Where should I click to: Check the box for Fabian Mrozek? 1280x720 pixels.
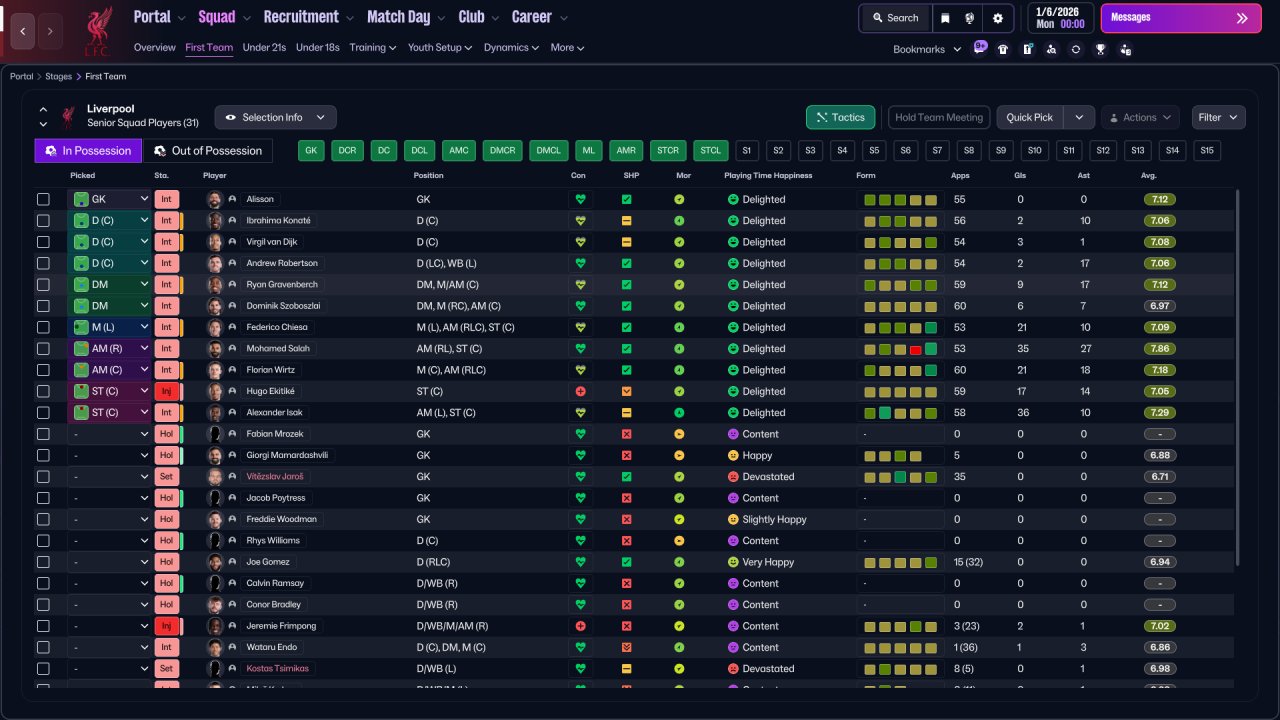point(43,434)
